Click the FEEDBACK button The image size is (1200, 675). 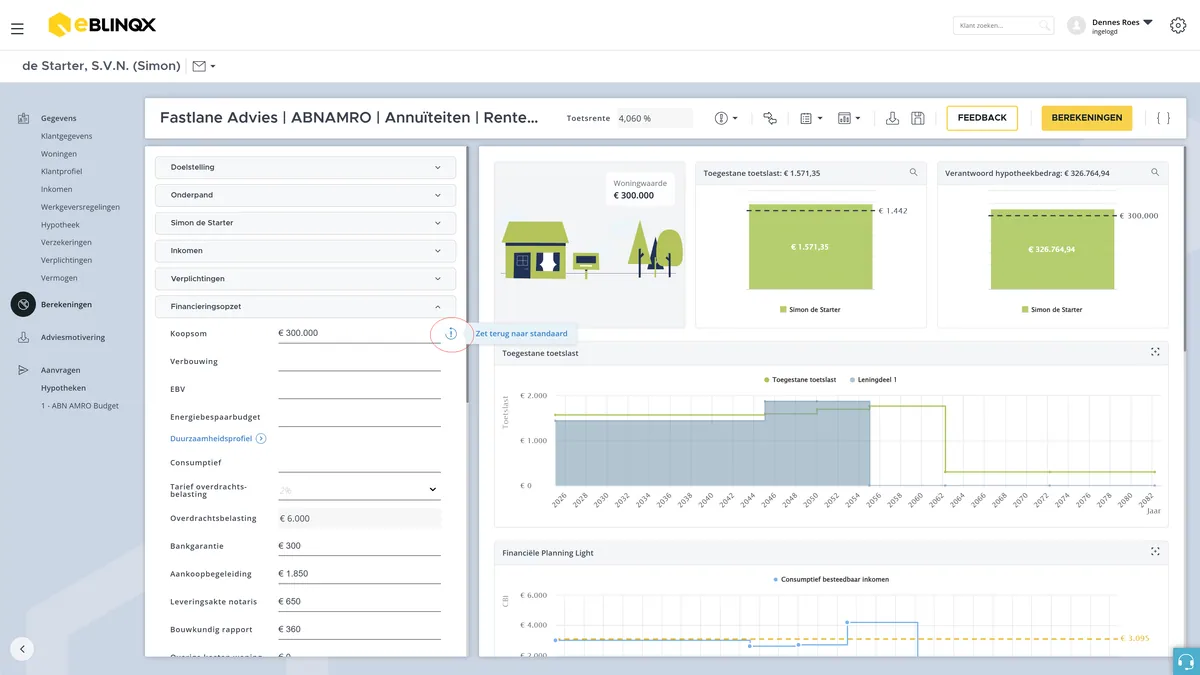(x=982, y=118)
